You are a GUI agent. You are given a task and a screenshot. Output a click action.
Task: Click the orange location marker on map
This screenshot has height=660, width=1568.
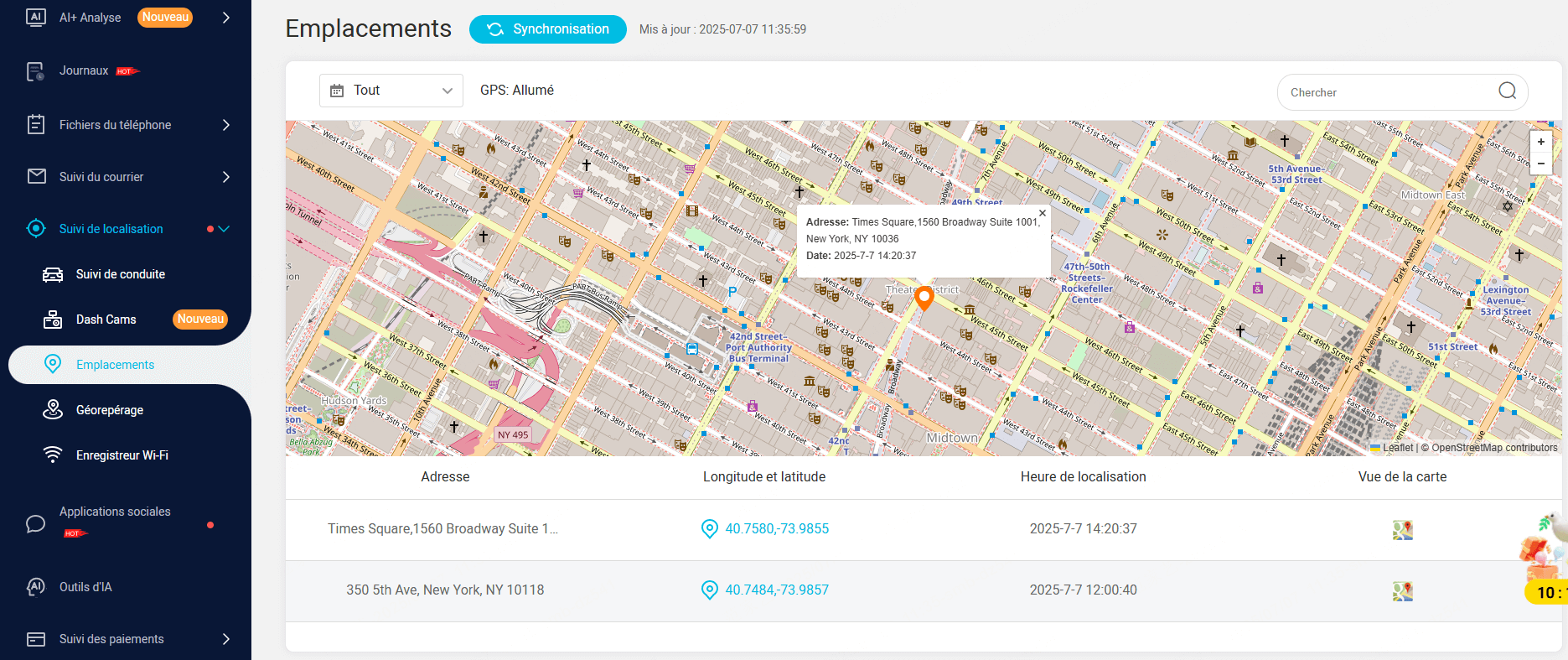click(x=924, y=299)
